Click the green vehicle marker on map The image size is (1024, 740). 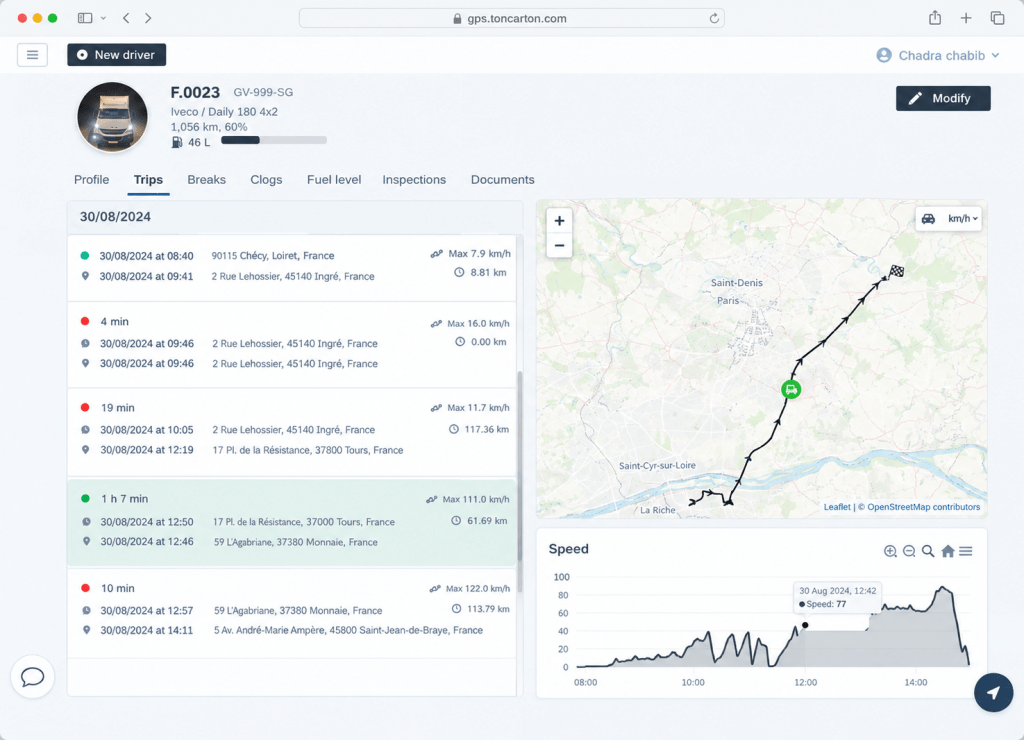click(x=791, y=390)
